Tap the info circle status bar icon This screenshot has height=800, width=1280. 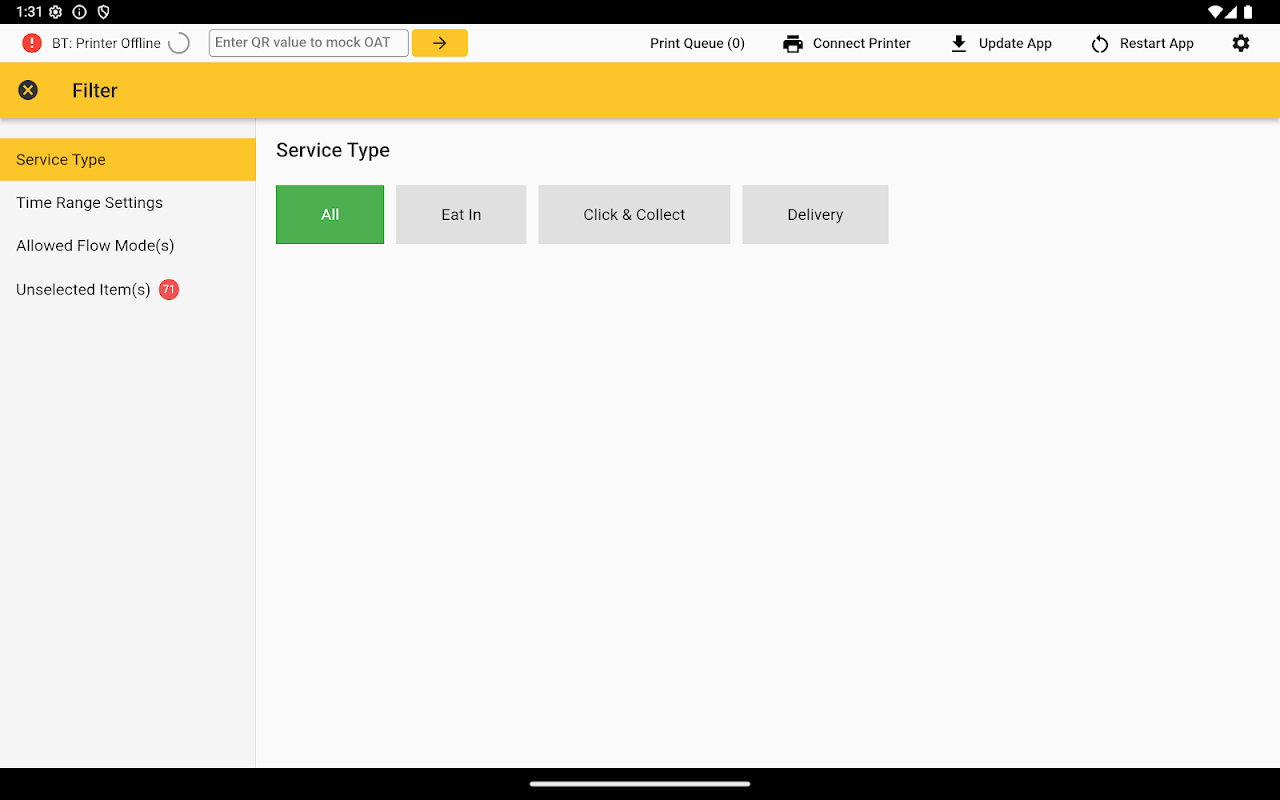point(80,12)
